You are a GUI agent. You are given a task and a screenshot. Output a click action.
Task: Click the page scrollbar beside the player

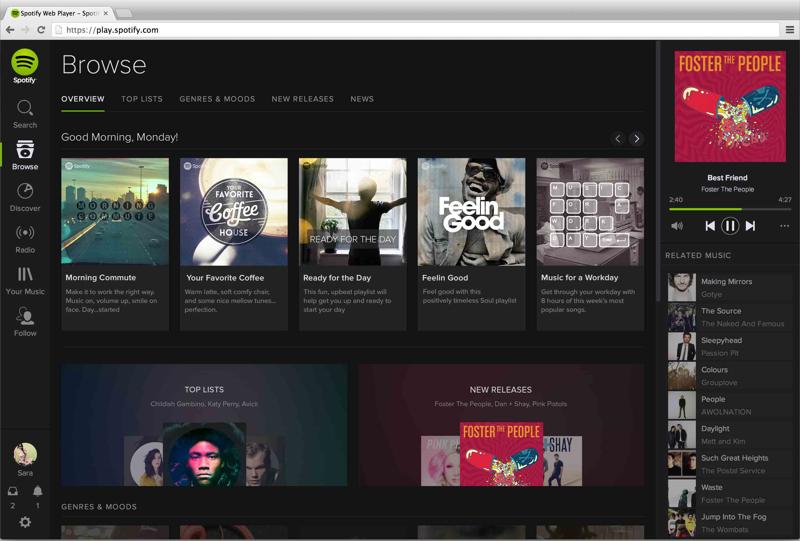(658, 171)
